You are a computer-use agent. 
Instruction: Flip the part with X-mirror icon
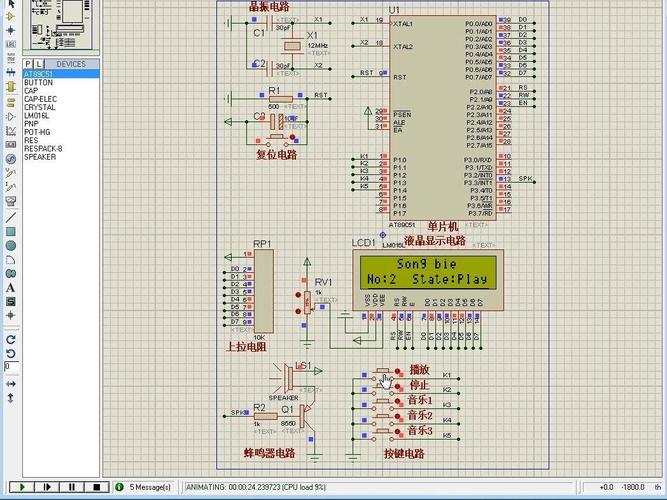point(10,381)
